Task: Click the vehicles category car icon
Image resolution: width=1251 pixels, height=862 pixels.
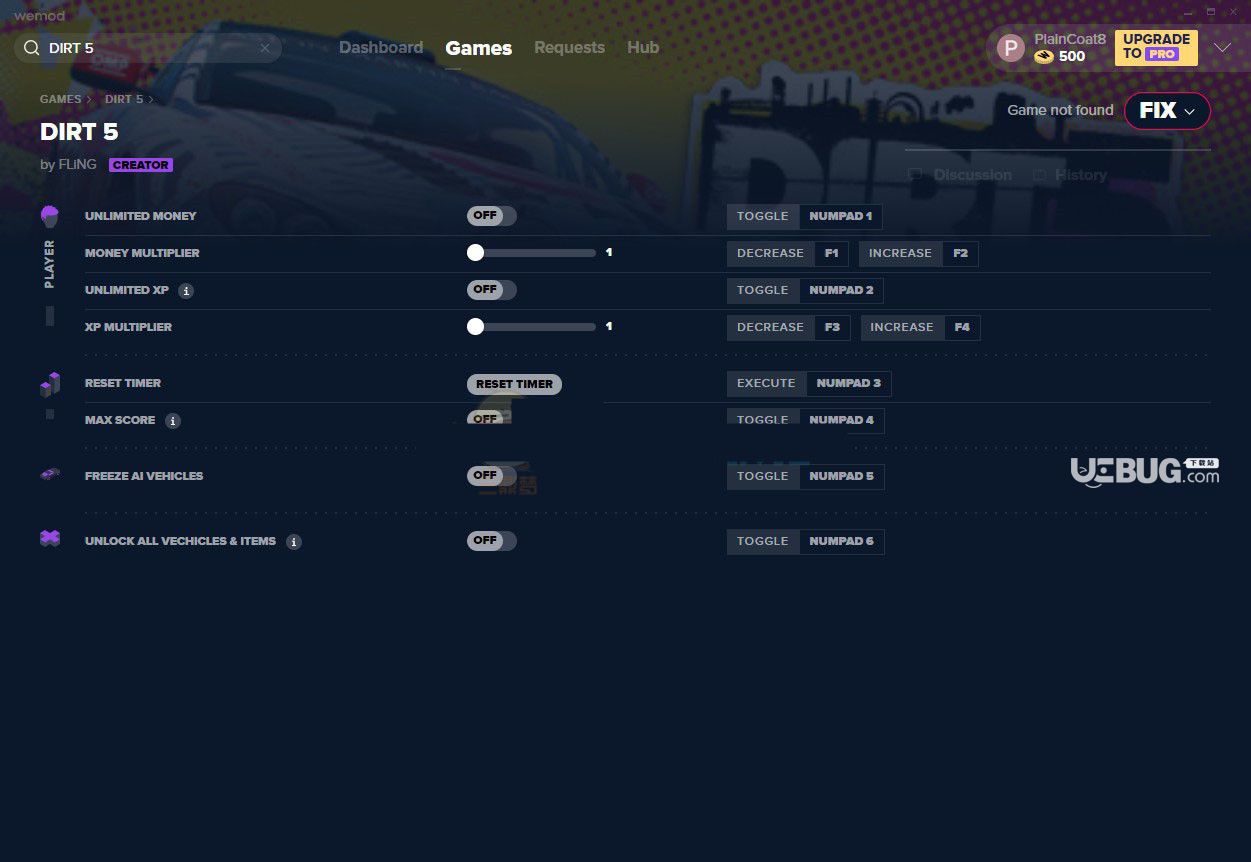Action: coord(50,475)
